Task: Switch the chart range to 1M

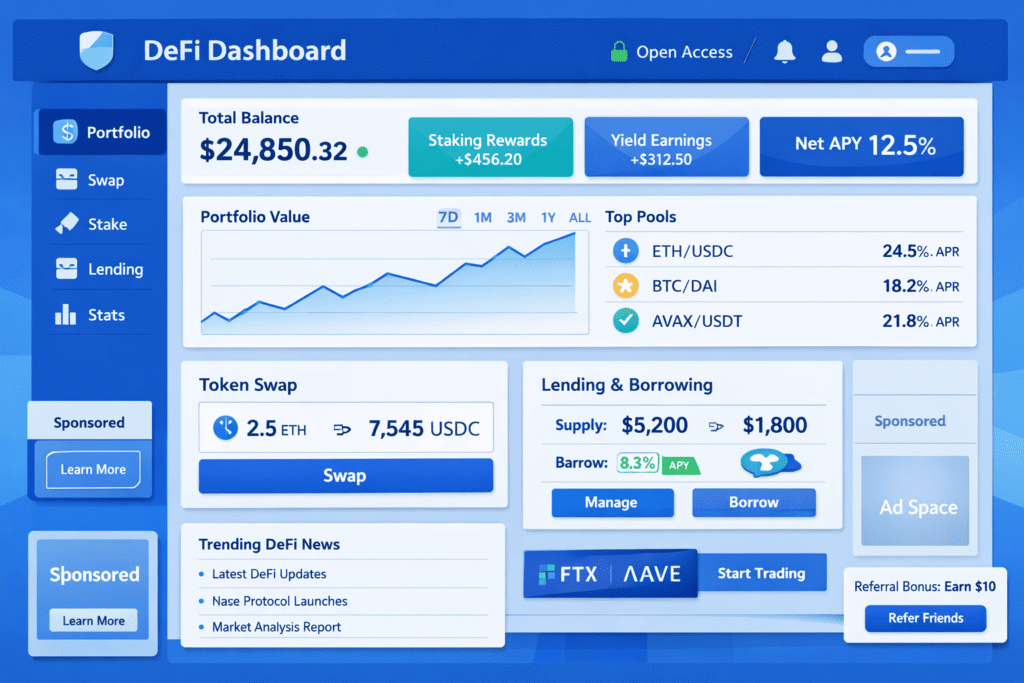Action: coord(483,217)
